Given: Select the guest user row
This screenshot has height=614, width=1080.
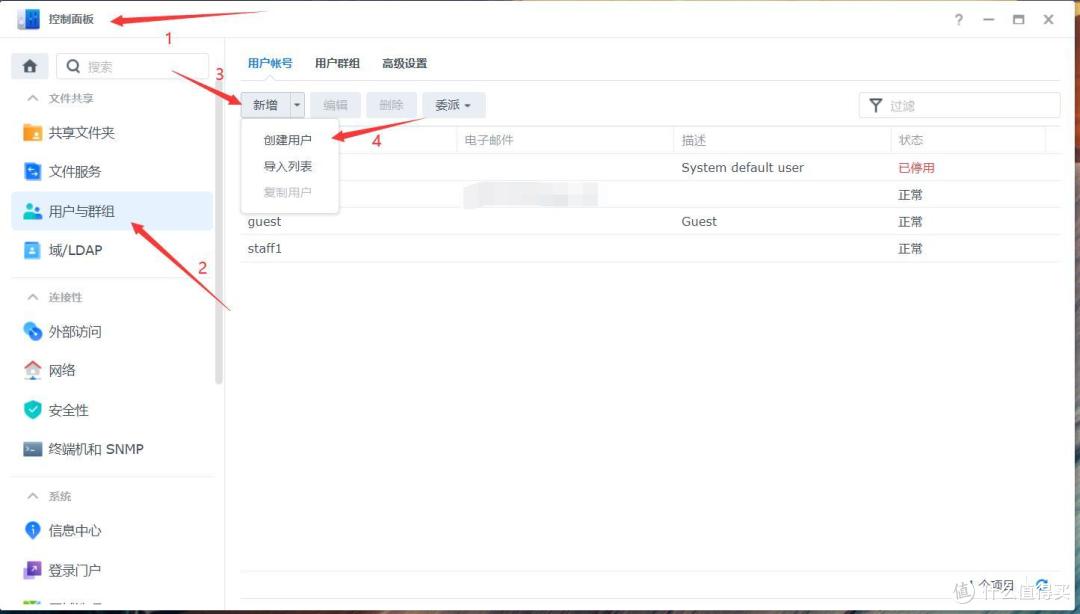Looking at the screenshot, I should (x=650, y=221).
